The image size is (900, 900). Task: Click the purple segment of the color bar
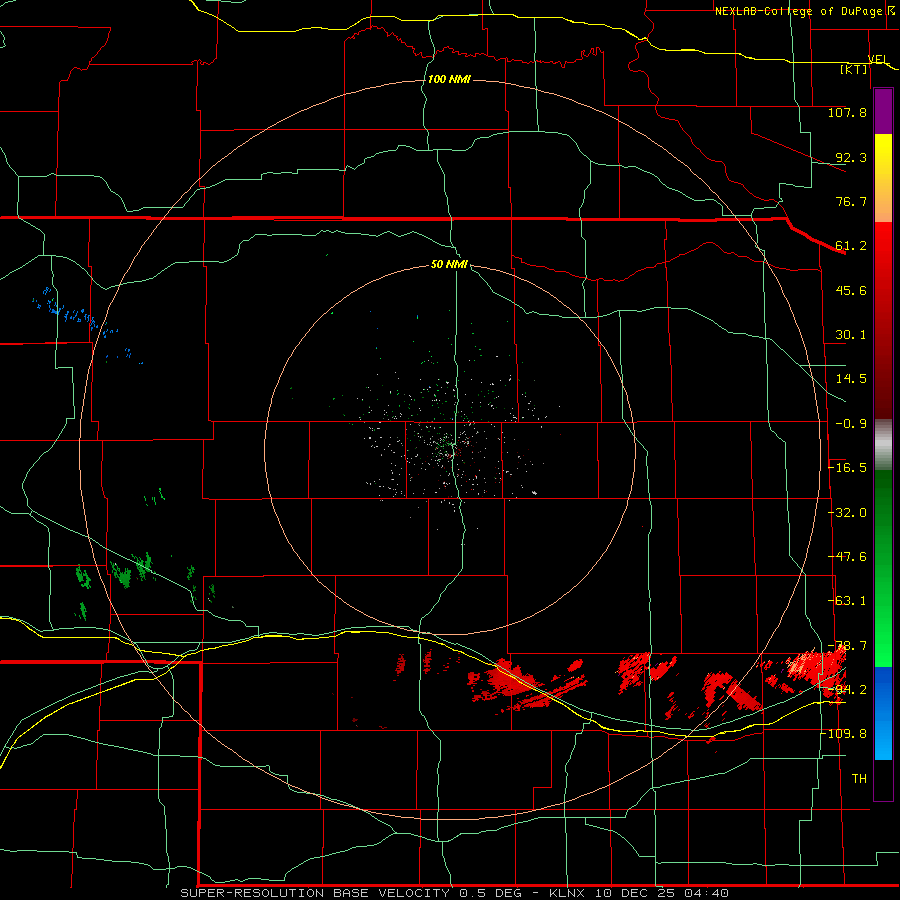[x=883, y=112]
